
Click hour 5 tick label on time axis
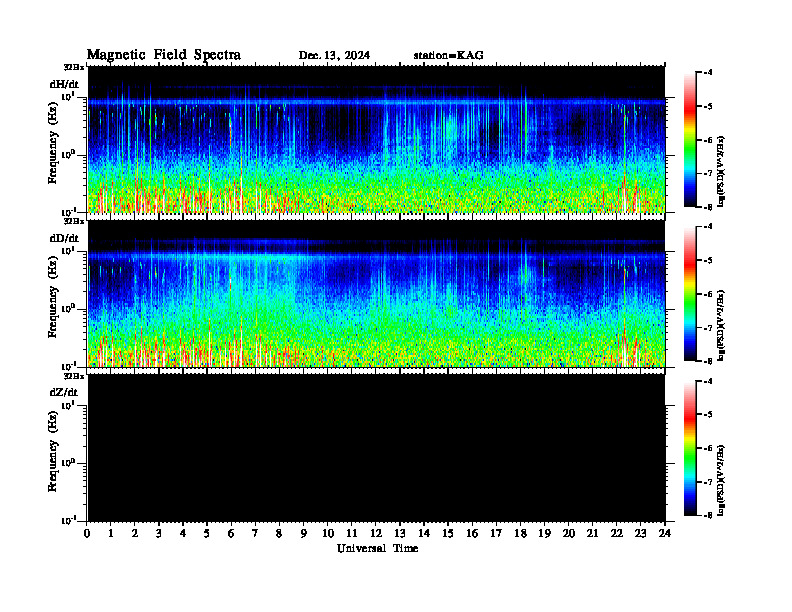click(207, 533)
